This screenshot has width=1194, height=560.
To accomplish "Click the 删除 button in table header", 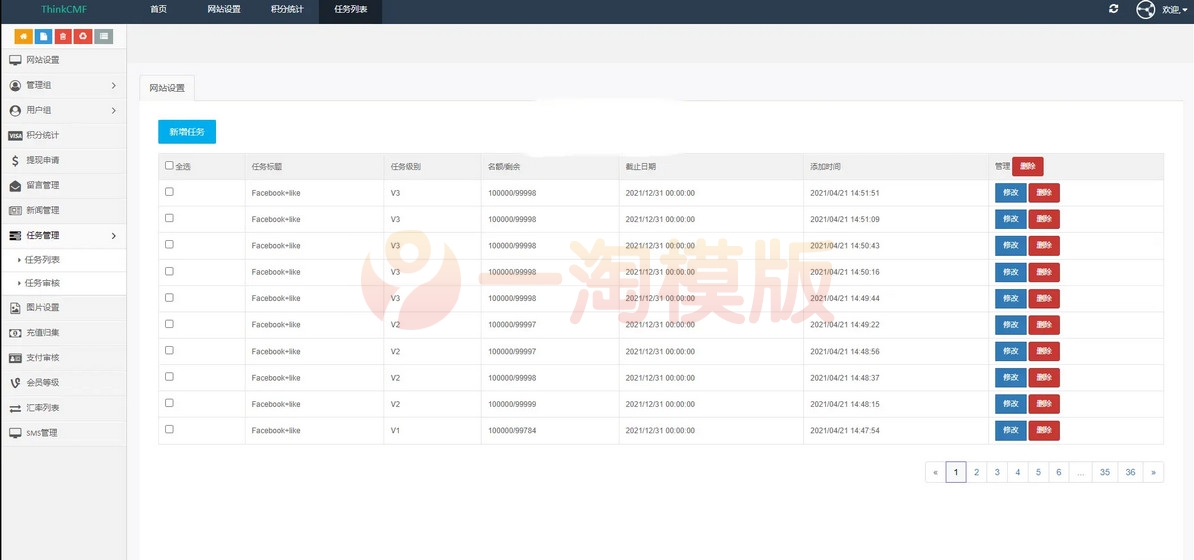I will (x=1027, y=167).
